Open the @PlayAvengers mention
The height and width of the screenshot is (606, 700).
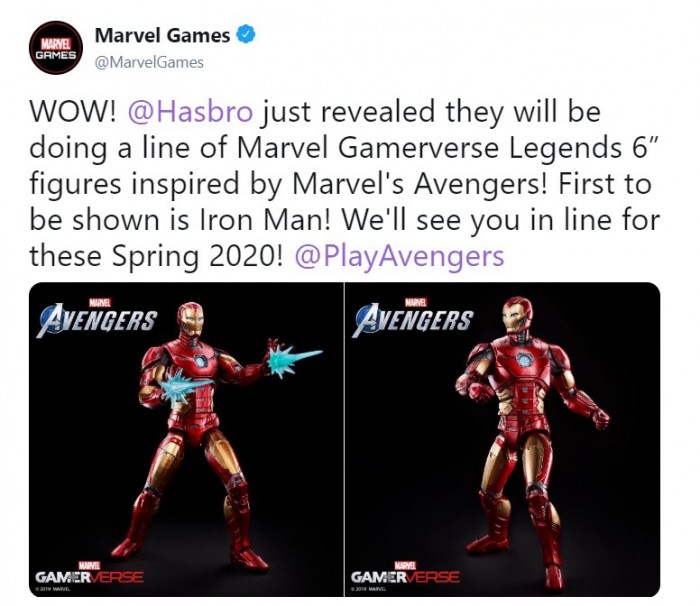point(400,256)
